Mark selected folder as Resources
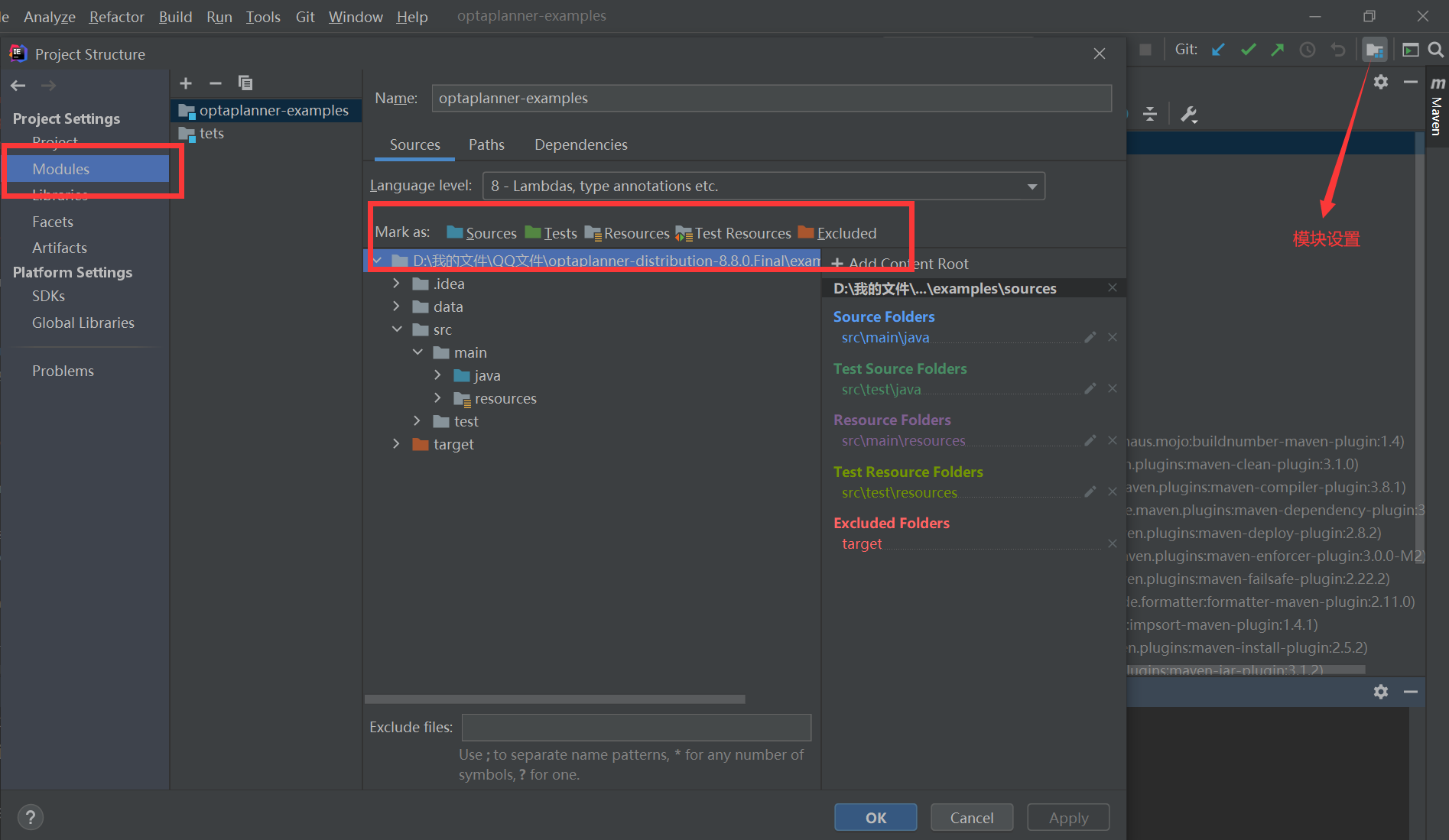The width and height of the screenshot is (1449, 840). coord(627,233)
